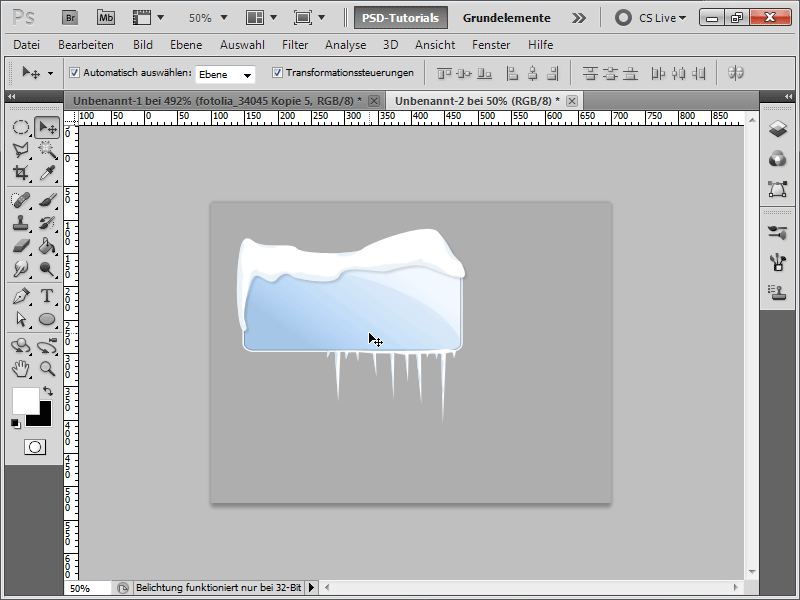Image resolution: width=800 pixels, height=600 pixels.
Task: Select the Eyedropper tool
Action: (47, 172)
